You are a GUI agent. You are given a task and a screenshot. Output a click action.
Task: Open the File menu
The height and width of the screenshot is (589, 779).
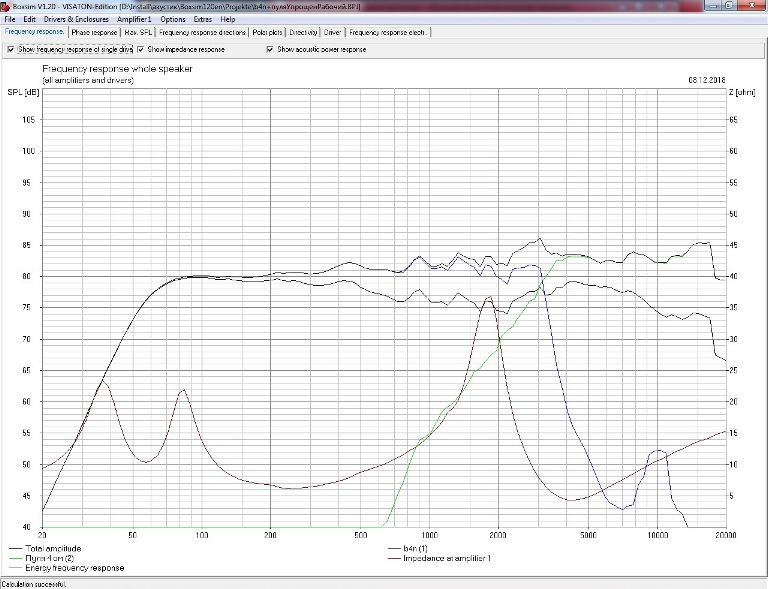click(x=9, y=19)
